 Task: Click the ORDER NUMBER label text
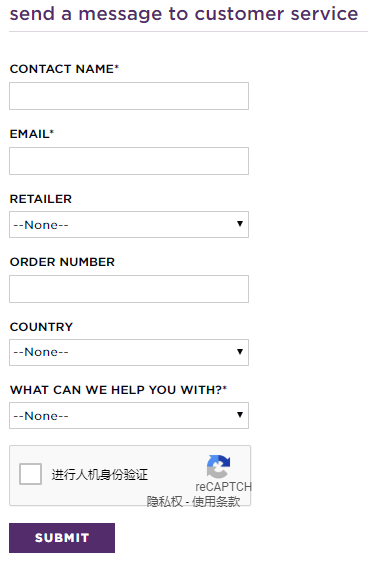coord(62,262)
